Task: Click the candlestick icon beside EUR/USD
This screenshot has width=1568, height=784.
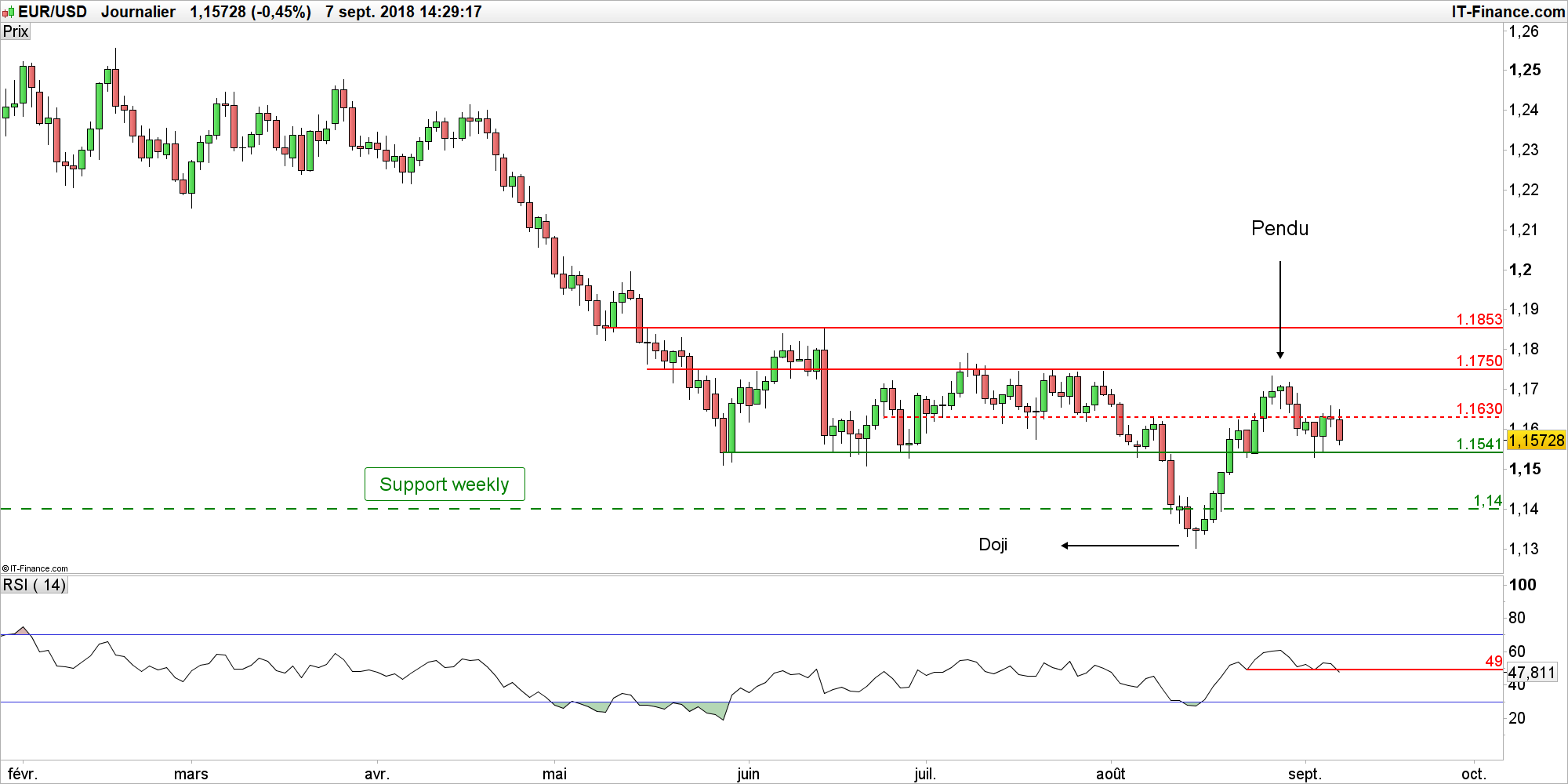Action: (9, 13)
